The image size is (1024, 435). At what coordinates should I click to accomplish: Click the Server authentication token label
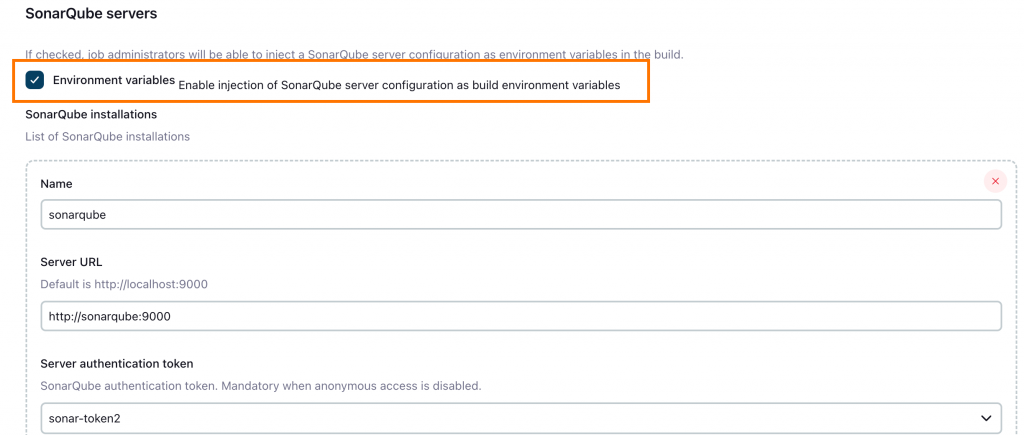[x=116, y=364]
